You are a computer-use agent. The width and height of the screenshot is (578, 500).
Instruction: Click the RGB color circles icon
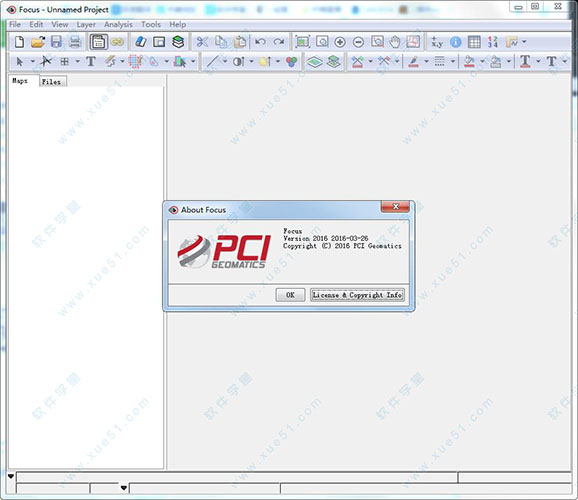tap(292, 62)
